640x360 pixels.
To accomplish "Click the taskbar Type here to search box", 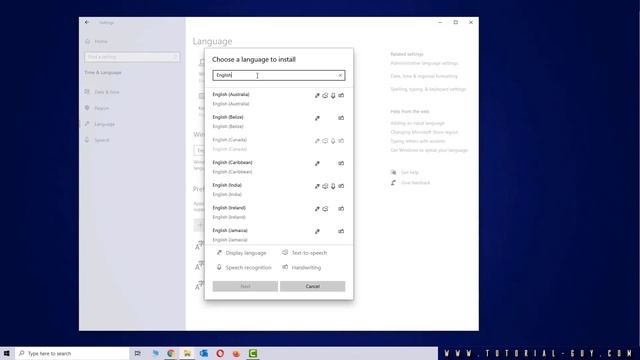I will point(72,353).
